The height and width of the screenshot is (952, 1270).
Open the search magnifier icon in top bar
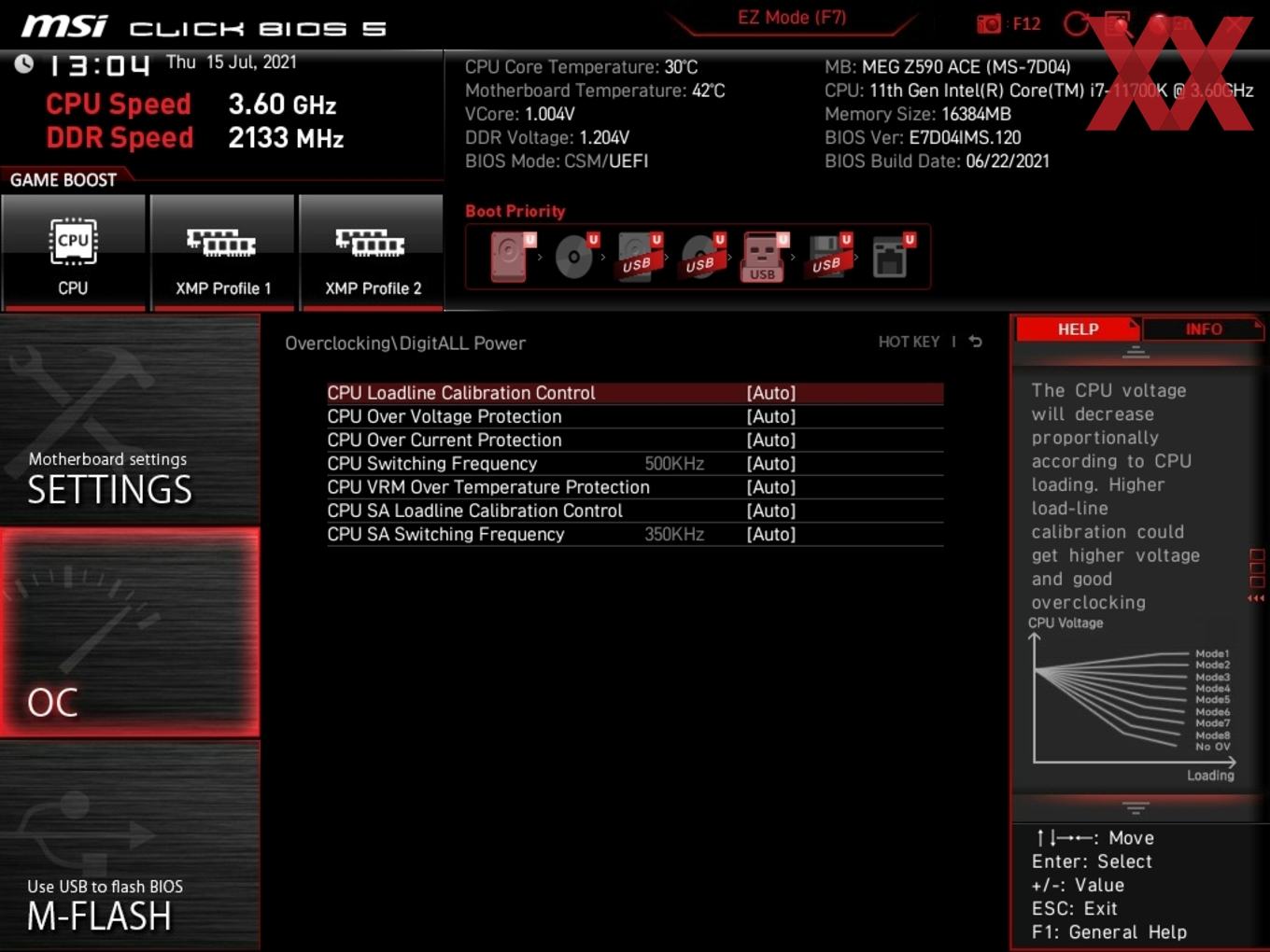1118,24
